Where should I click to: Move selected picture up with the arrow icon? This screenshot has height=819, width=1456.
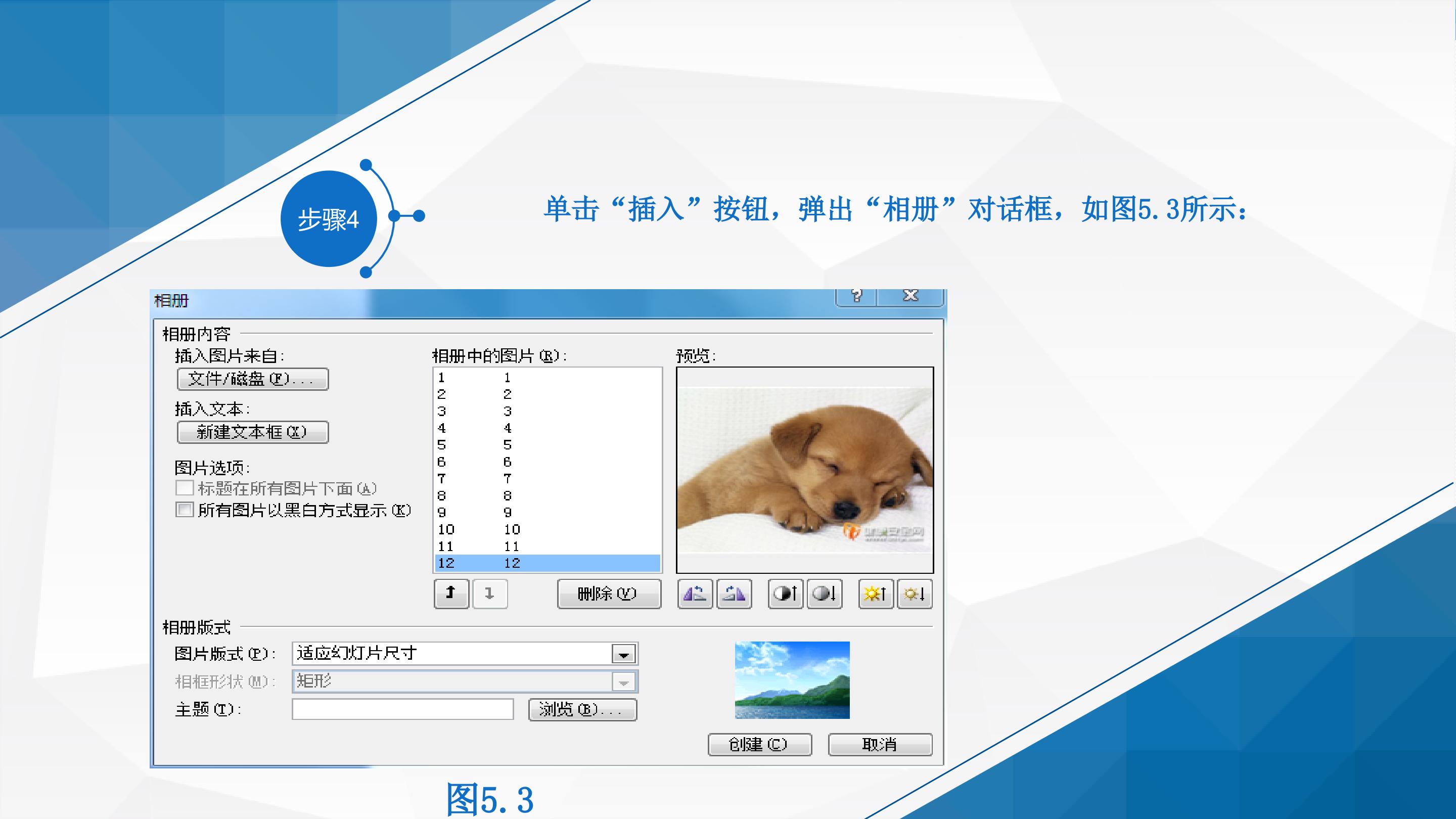[x=451, y=594]
